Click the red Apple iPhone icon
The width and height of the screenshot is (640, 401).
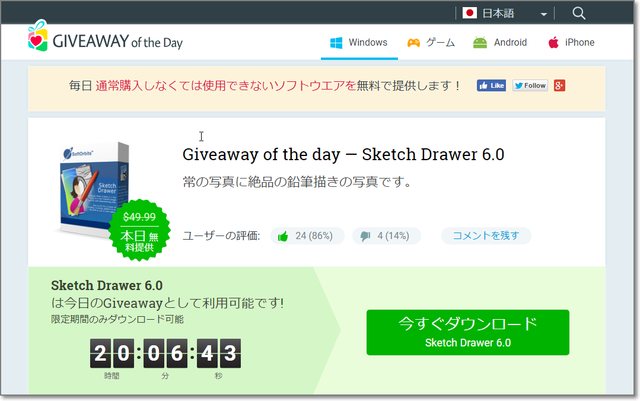(x=553, y=42)
